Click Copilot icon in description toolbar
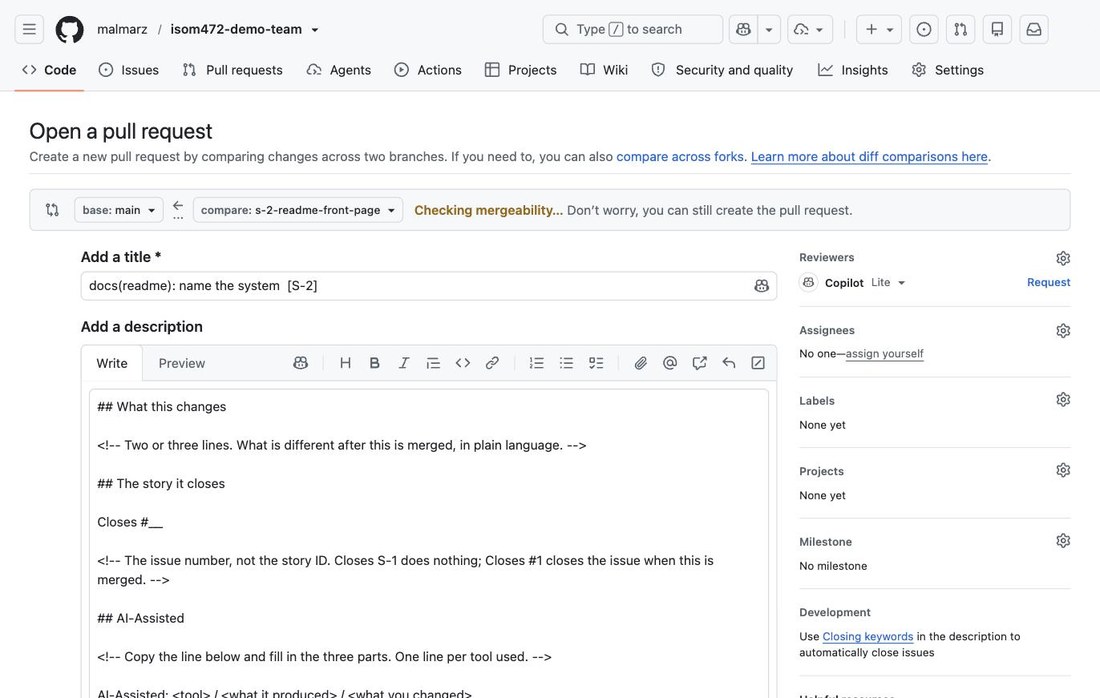 pos(300,363)
